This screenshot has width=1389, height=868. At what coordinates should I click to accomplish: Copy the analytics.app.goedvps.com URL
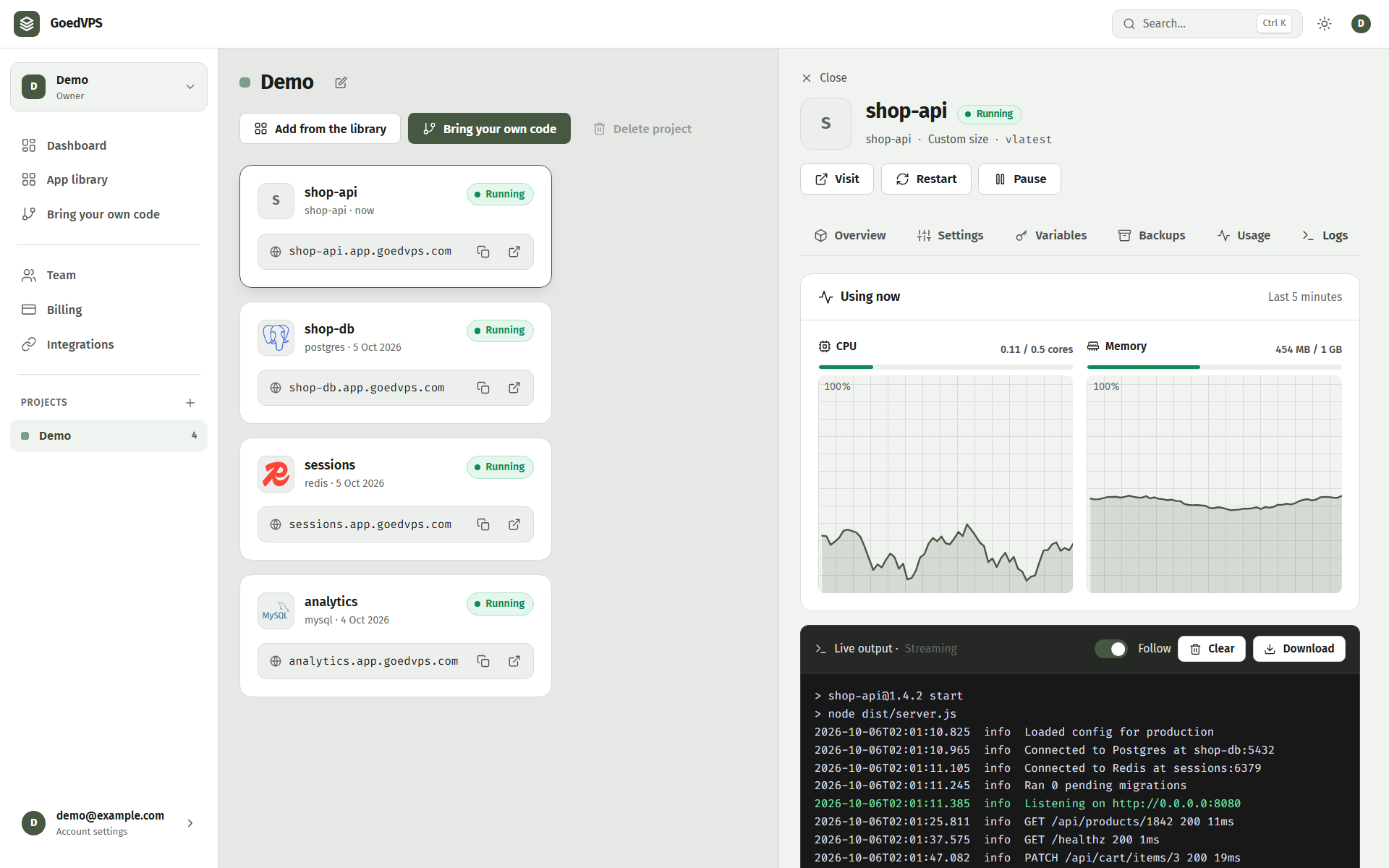point(483,661)
